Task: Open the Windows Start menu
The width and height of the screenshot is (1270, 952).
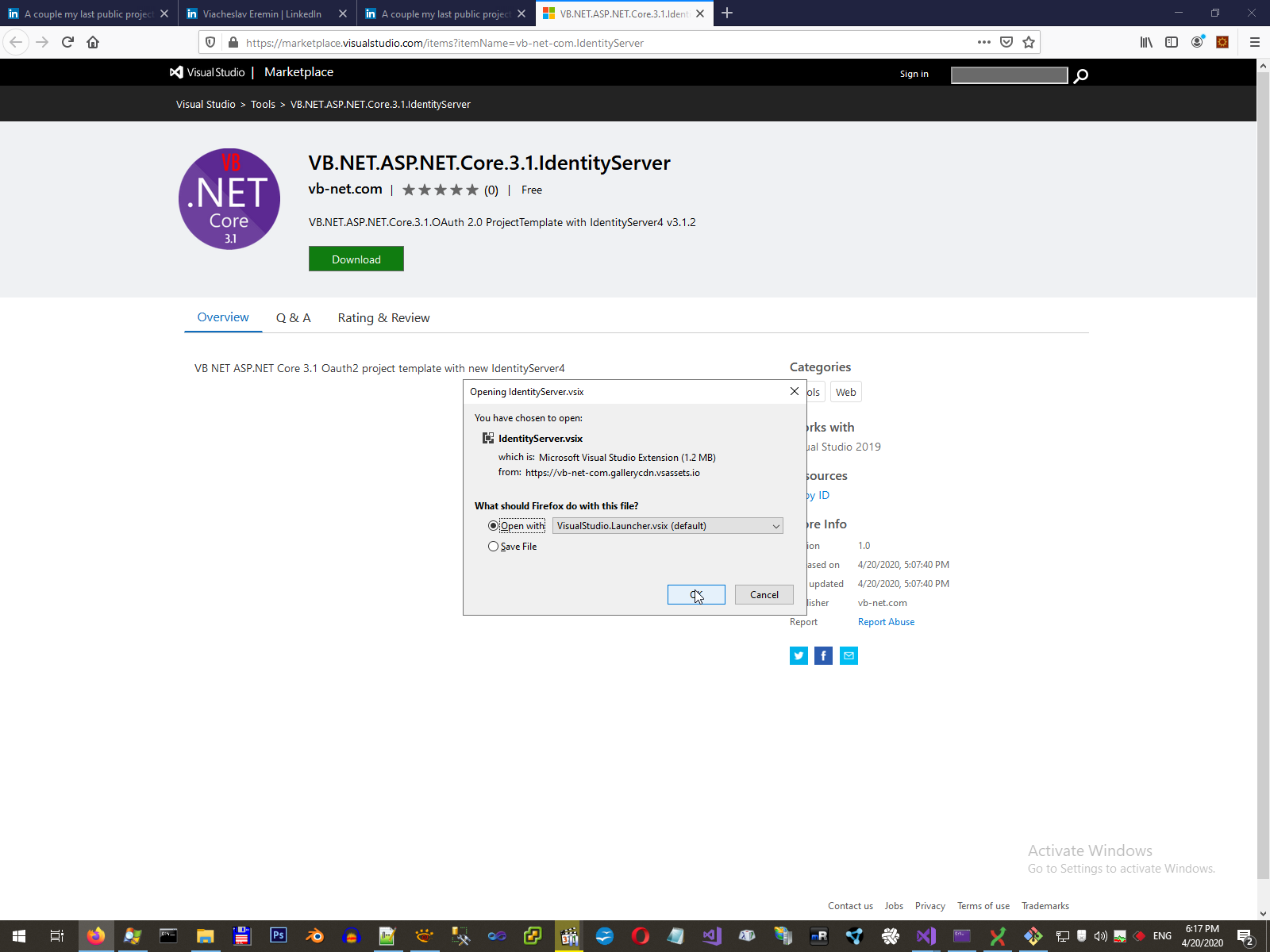Action: coord(19,936)
